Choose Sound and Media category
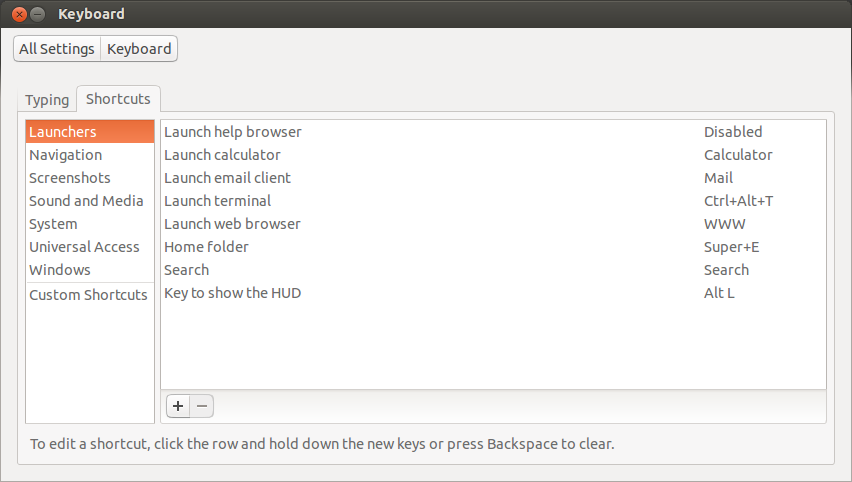Viewport: 852px width, 482px height. coord(86,201)
